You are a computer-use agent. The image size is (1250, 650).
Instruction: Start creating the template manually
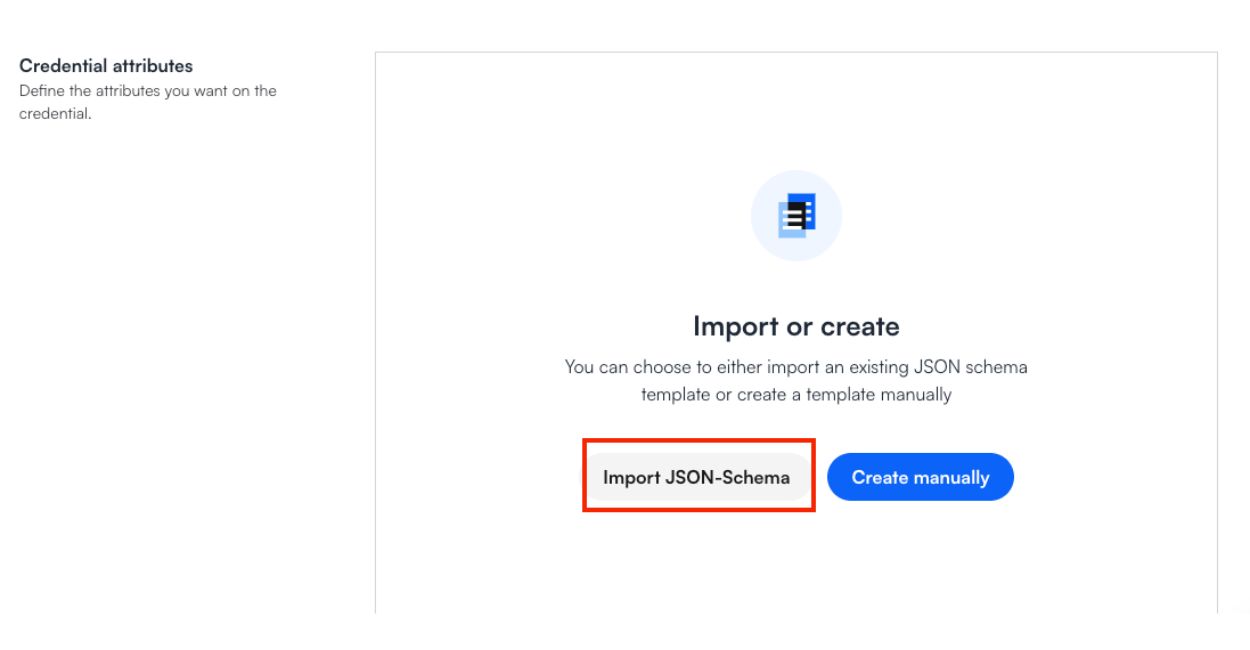pyautogui.click(x=920, y=477)
